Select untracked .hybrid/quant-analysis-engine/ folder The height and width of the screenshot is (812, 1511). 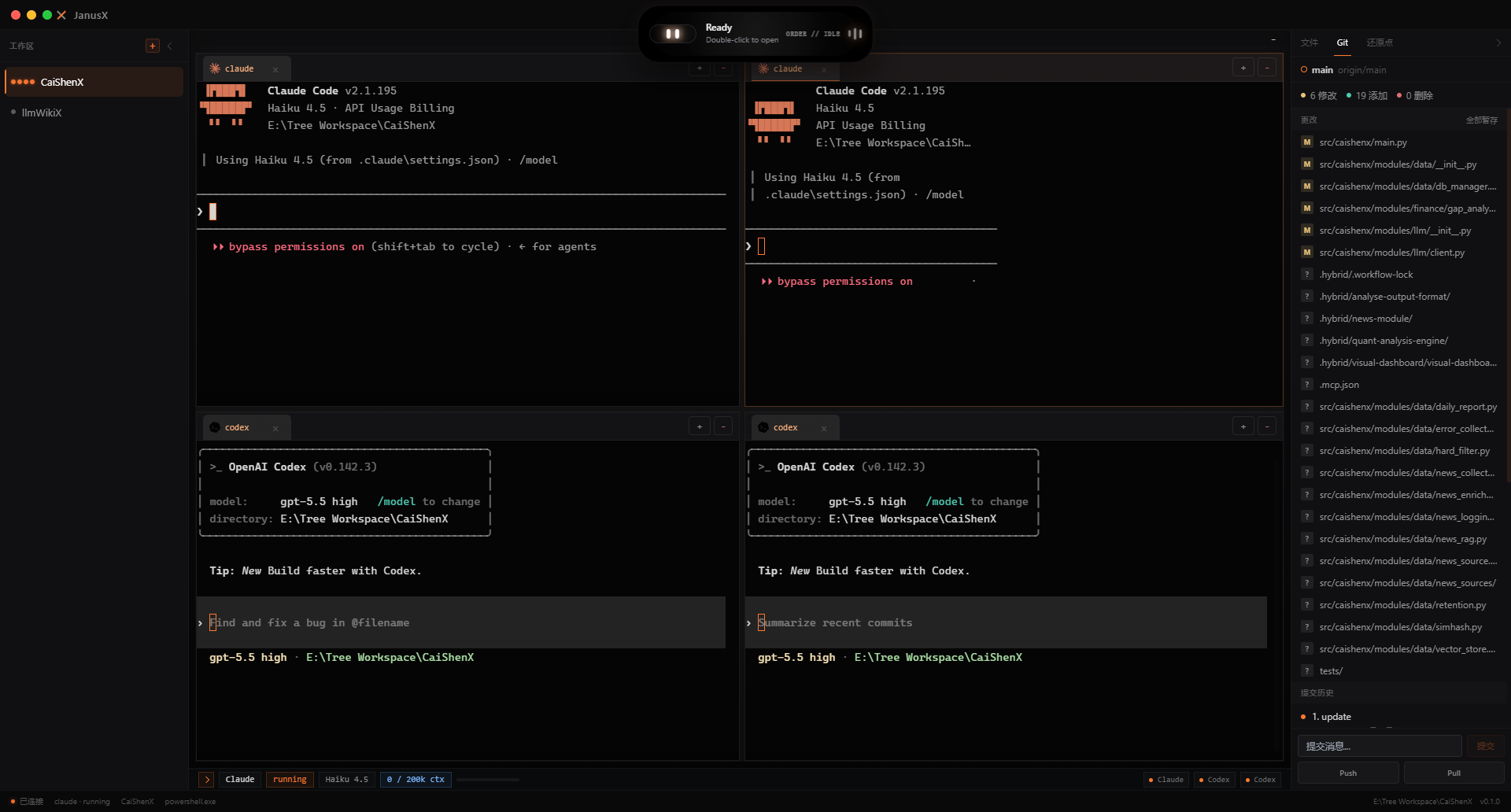(x=1399, y=341)
